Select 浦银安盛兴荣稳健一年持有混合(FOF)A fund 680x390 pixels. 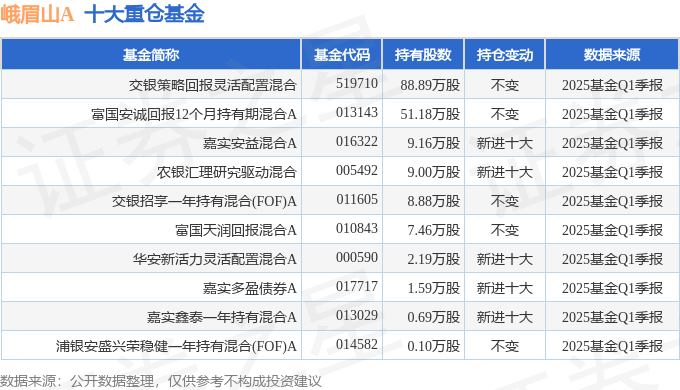coord(176,346)
